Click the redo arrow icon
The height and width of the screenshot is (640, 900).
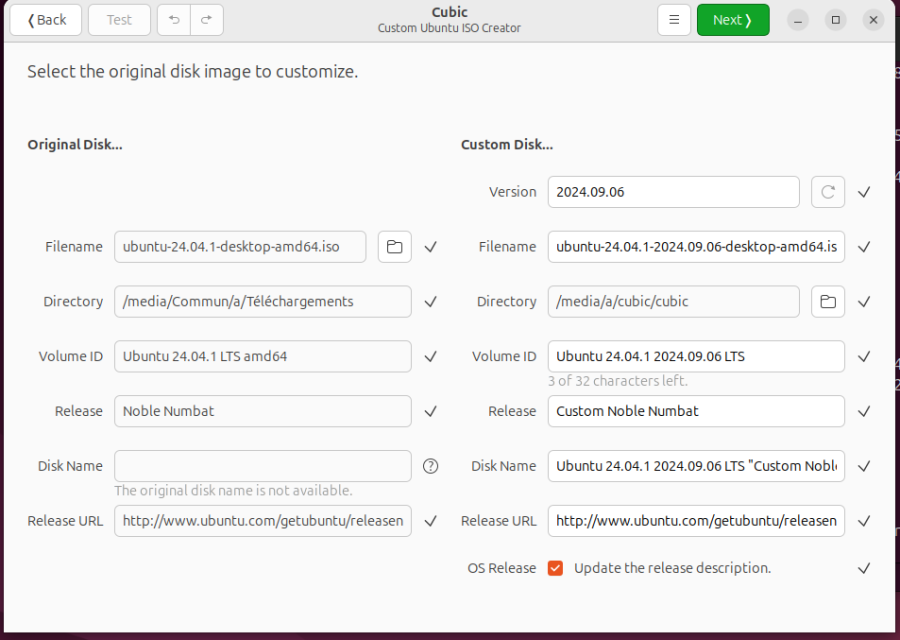pyautogui.click(x=207, y=20)
